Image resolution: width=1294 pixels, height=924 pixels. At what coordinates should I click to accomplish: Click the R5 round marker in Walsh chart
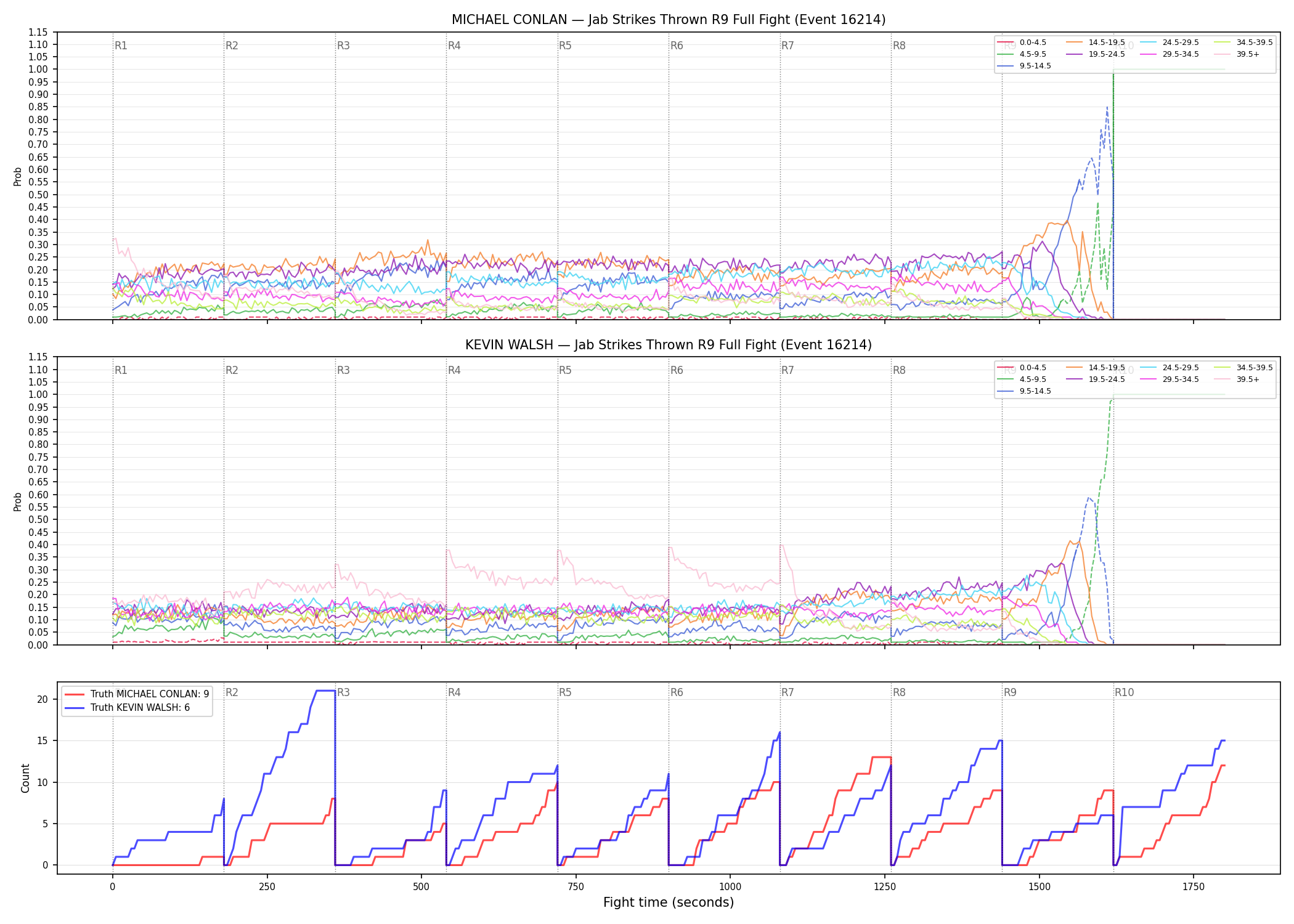pos(565,370)
